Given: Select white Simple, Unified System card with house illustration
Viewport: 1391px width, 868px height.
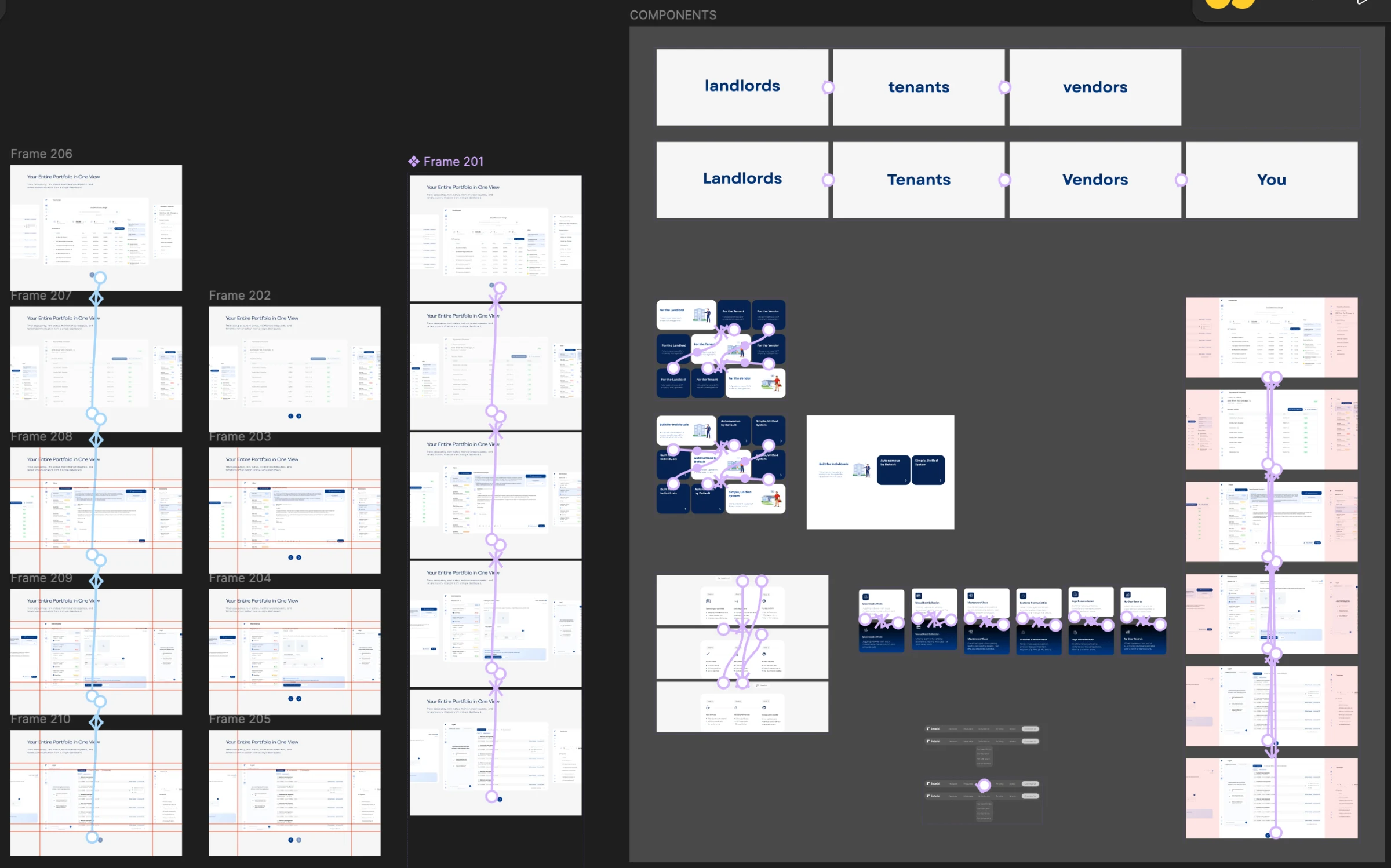Looking at the screenshot, I should [755, 499].
